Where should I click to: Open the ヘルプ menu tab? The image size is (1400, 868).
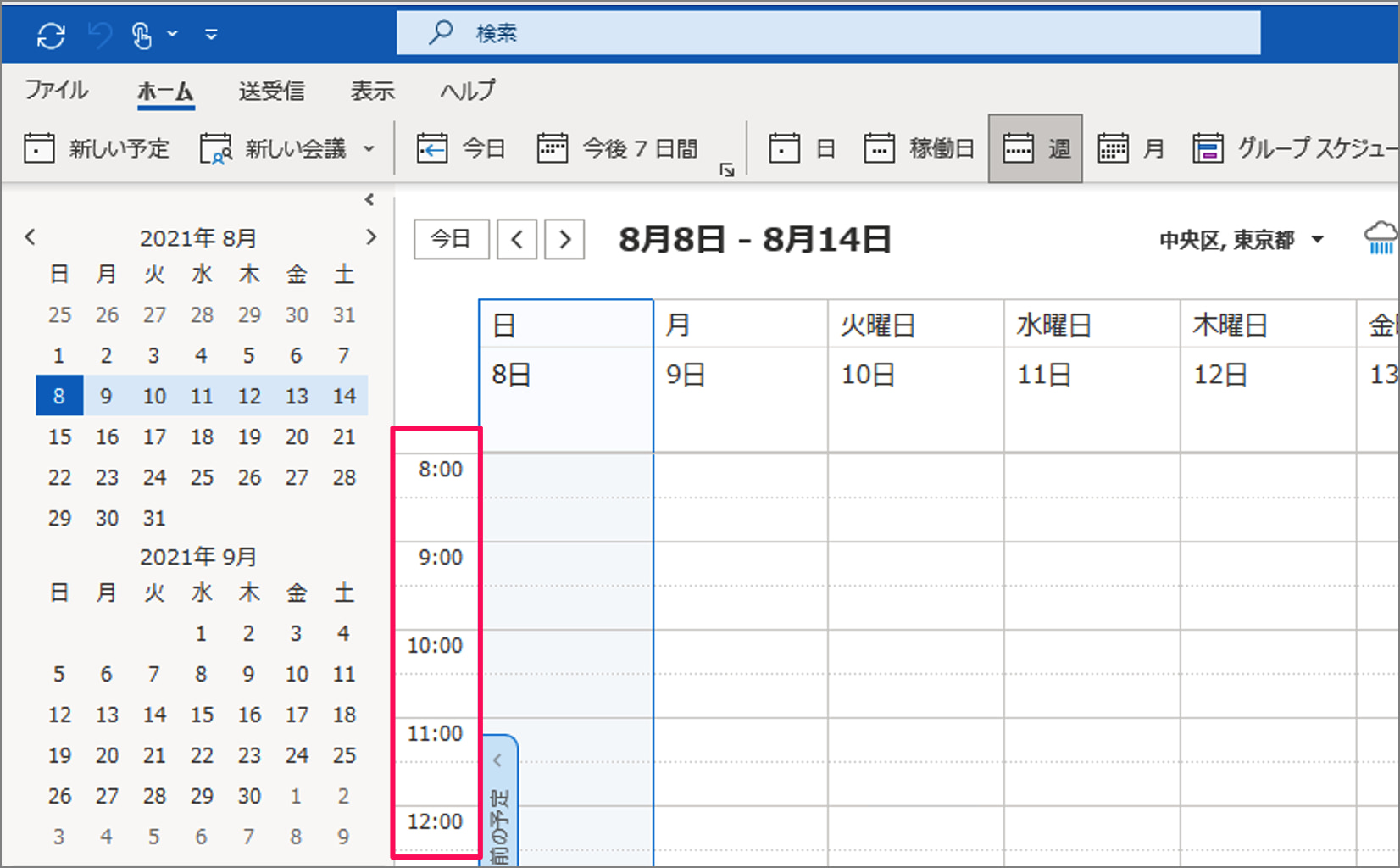467,91
